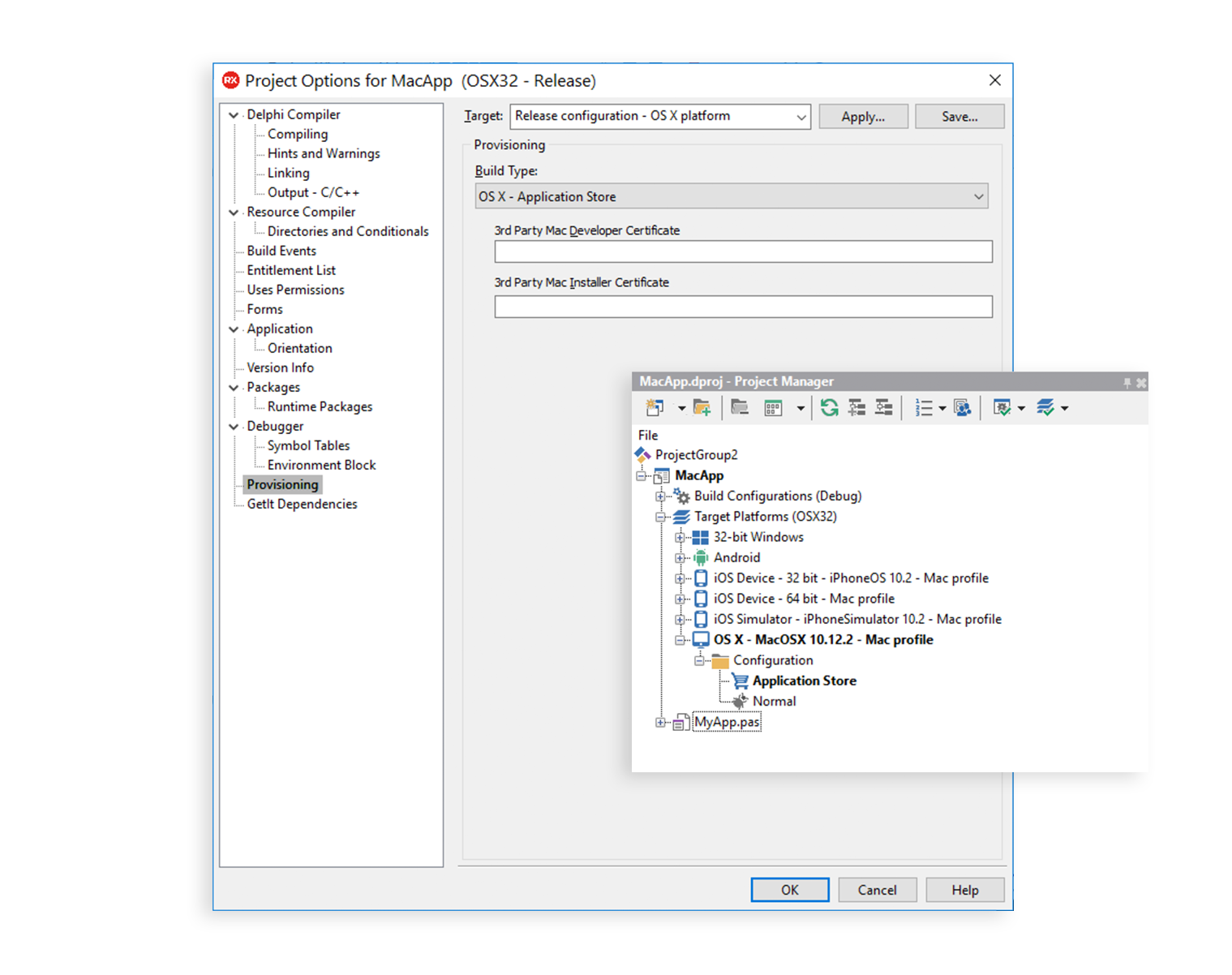Click the MyApp.pas file icon
This screenshot has height=975, width=1232.
coord(681,722)
